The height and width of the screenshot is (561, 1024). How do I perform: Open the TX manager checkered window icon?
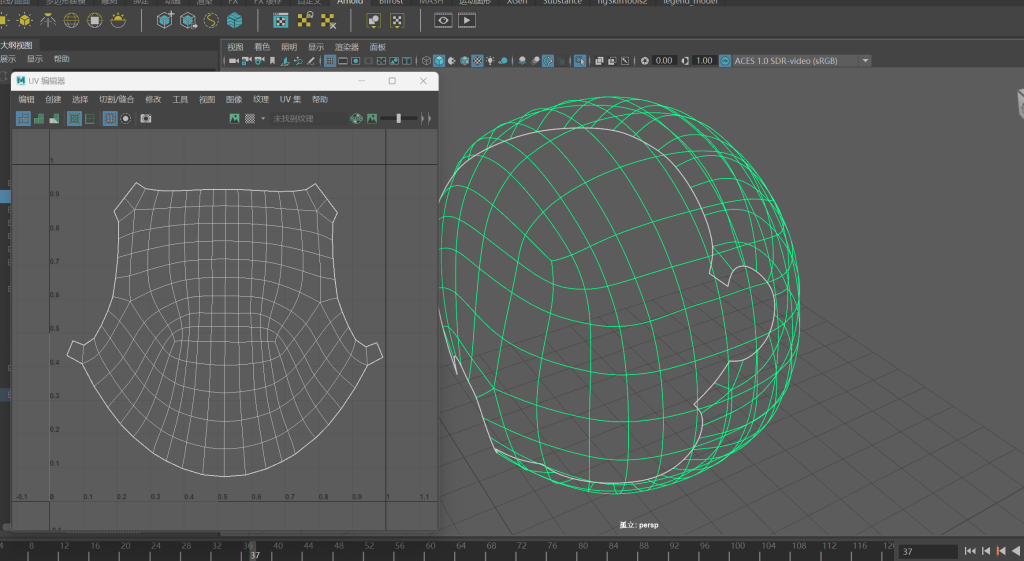[281, 21]
